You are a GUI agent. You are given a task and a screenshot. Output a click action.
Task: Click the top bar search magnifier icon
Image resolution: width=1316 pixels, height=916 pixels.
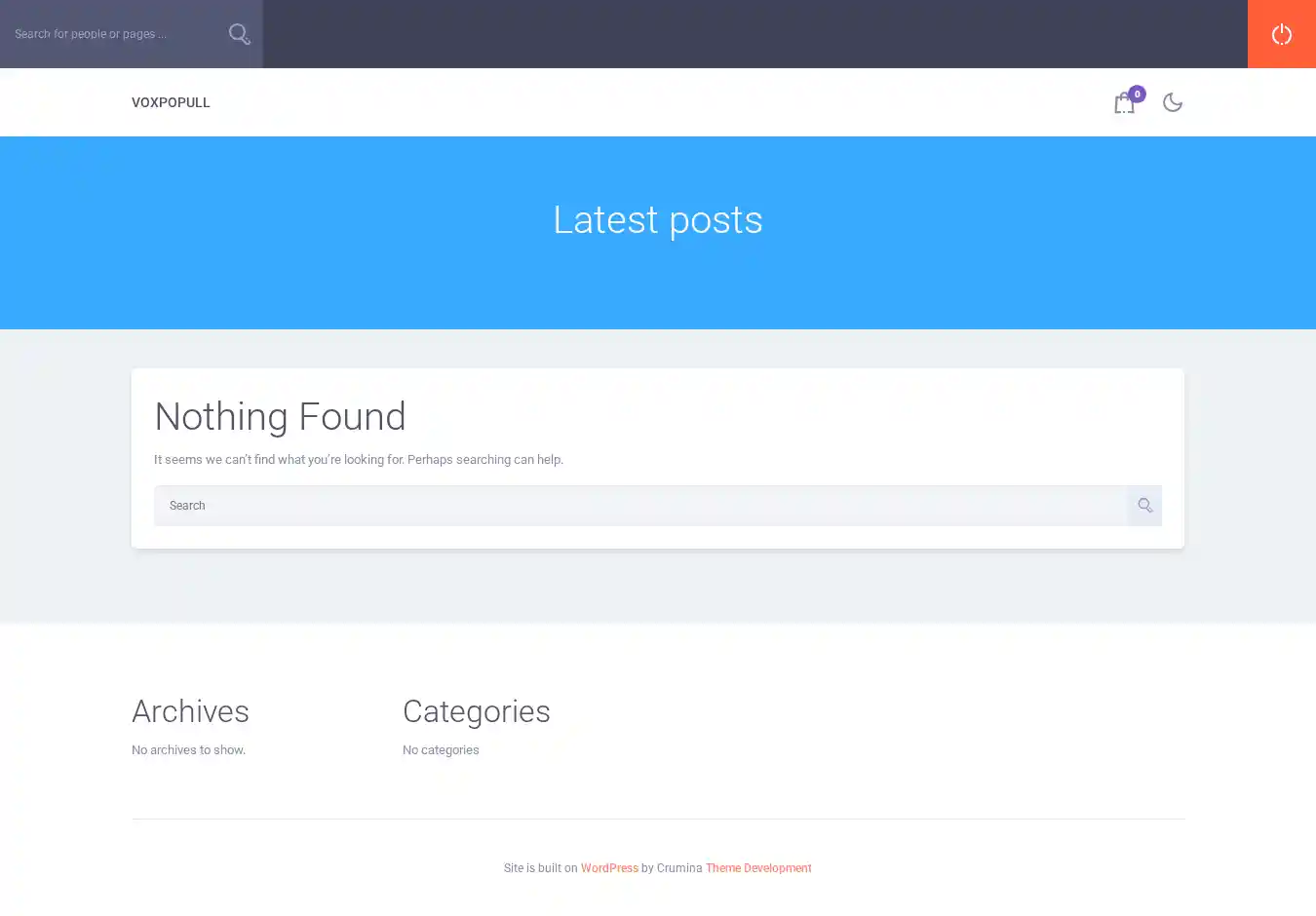239,34
